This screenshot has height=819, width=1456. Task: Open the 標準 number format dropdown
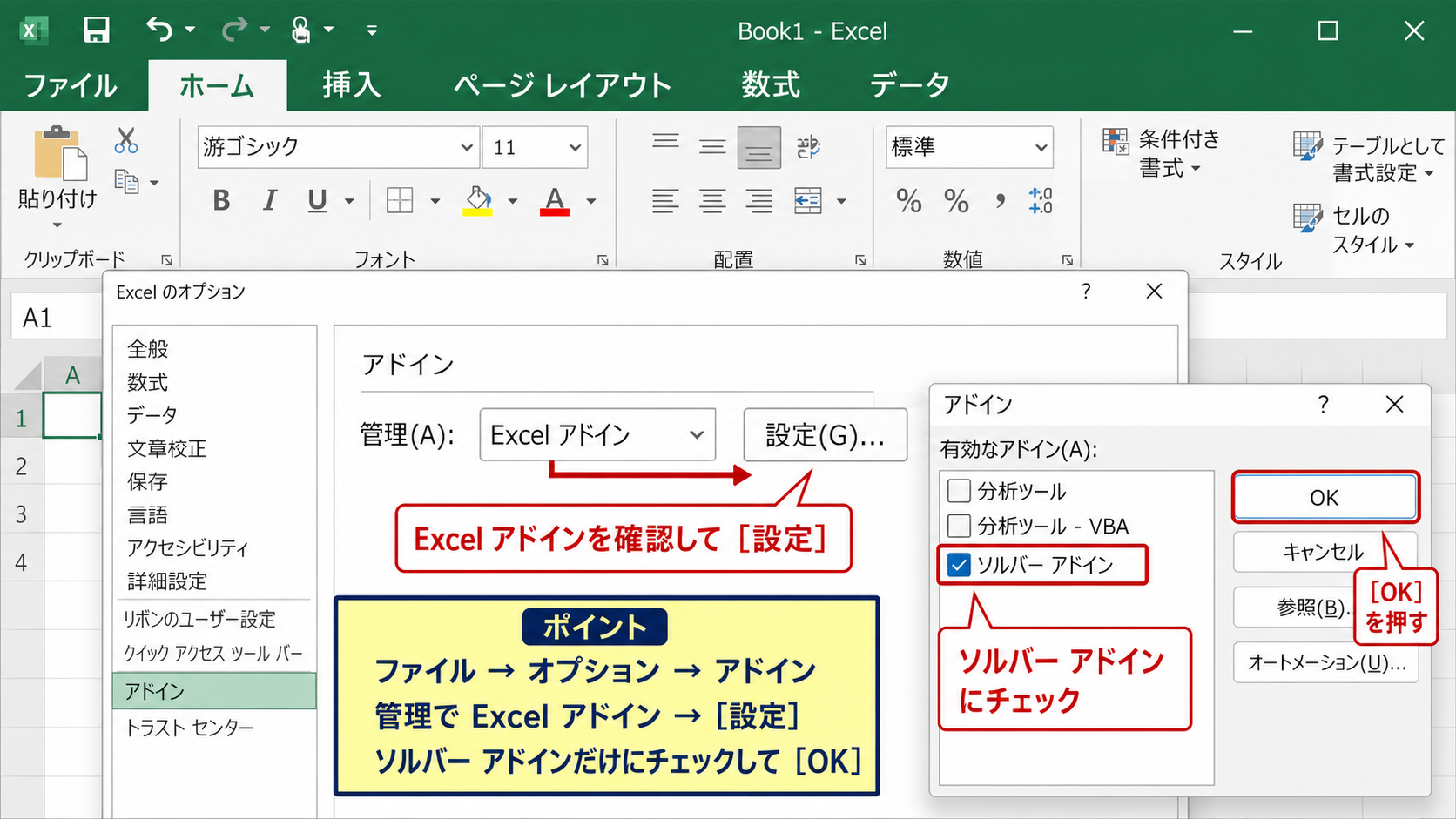[1041, 147]
